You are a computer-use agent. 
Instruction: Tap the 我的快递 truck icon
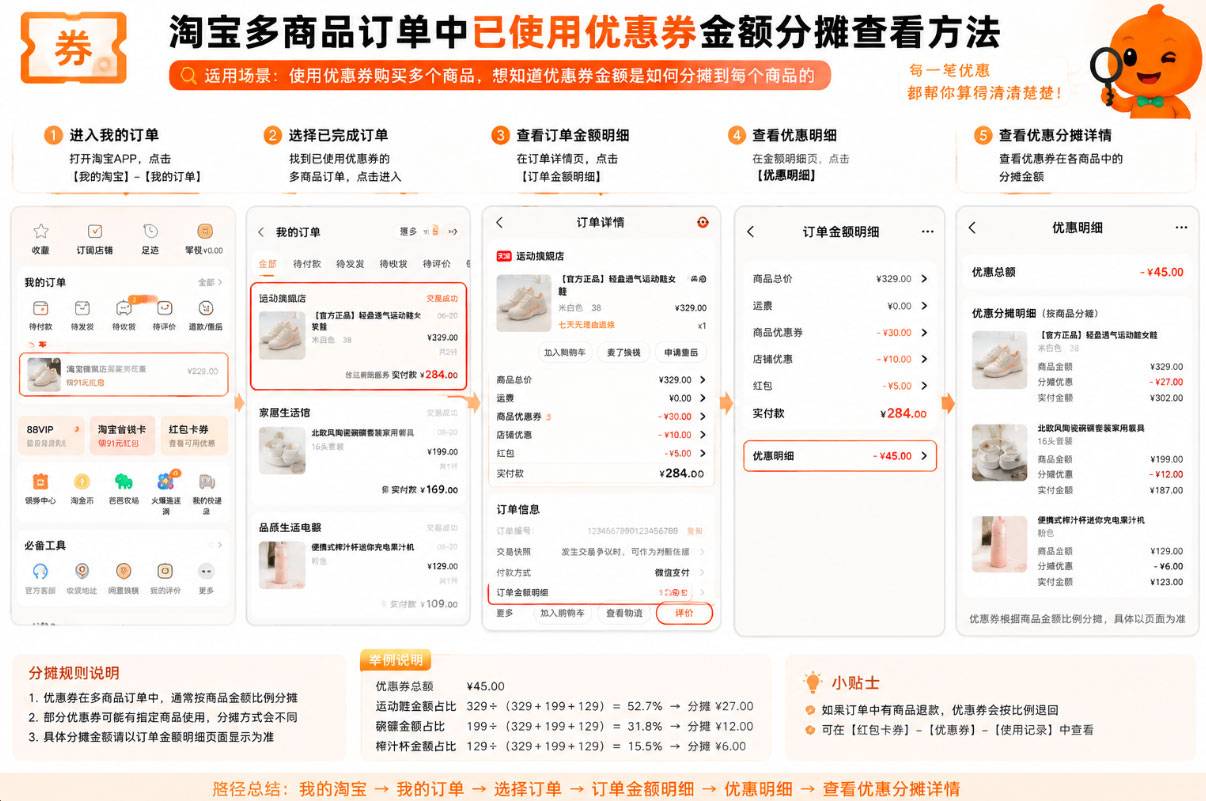206,481
